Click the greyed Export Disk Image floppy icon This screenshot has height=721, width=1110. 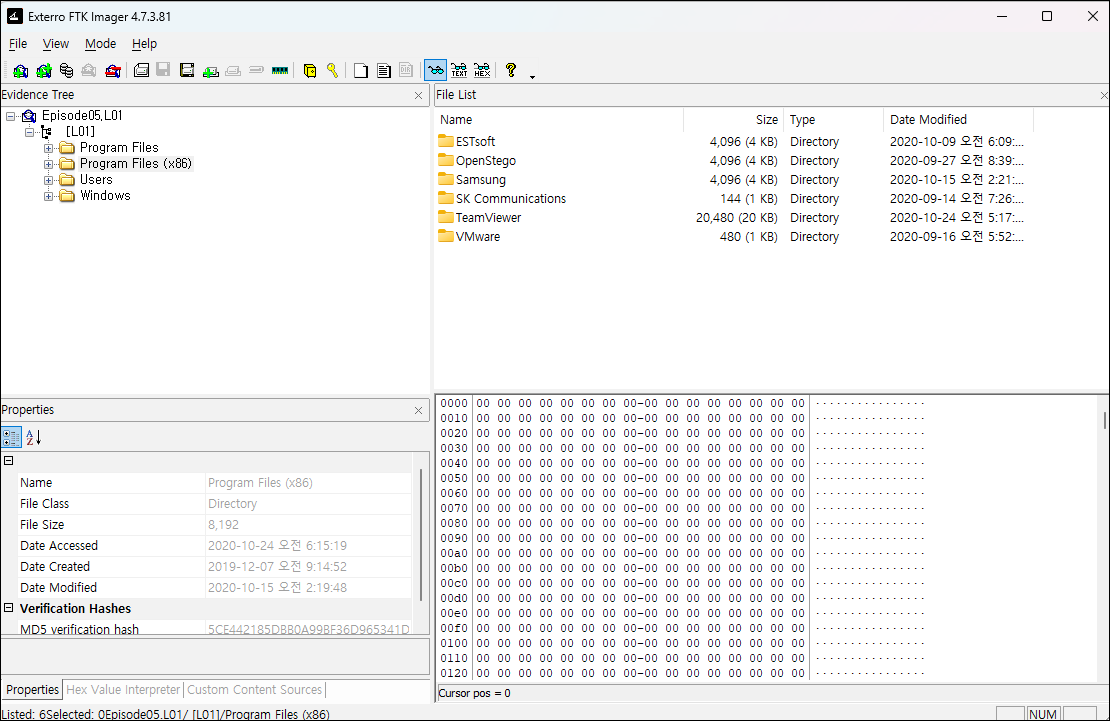coord(164,69)
